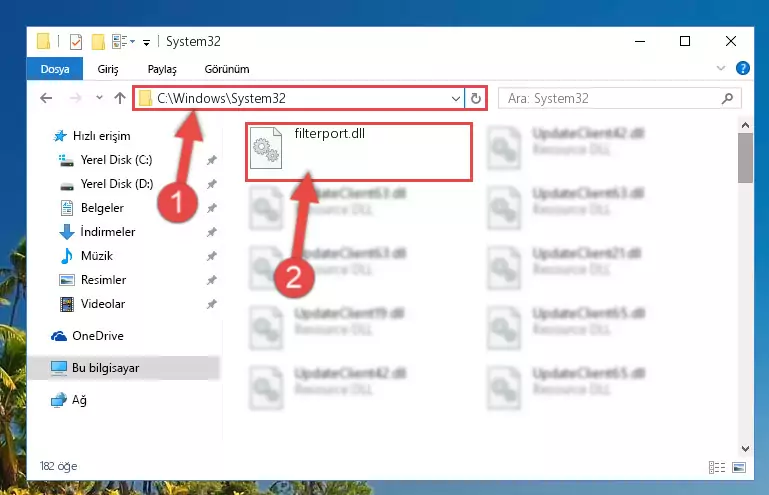This screenshot has width=769, height=495.
Task: Click pin icon next to İndirmeler
Action: click(211, 232)
